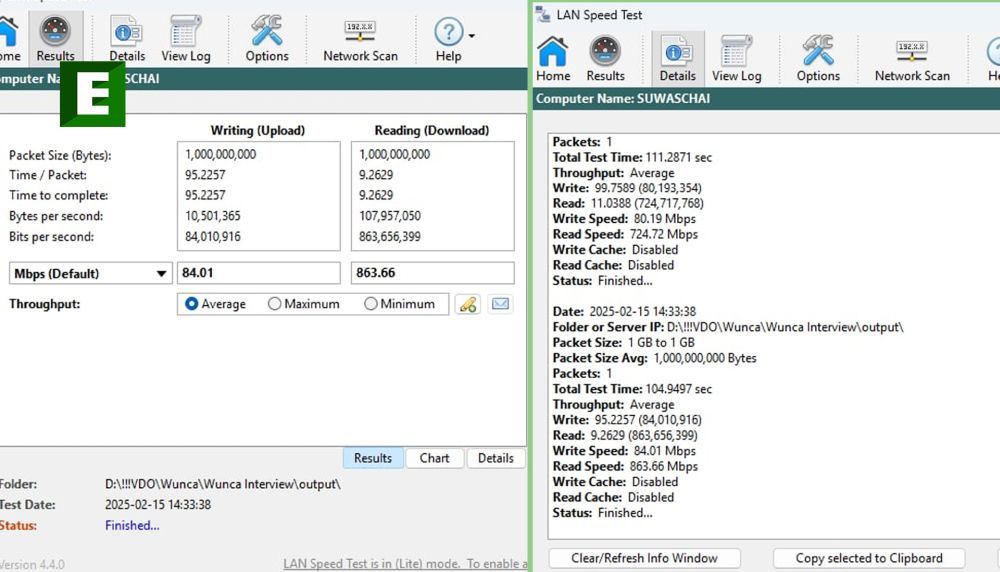The image size is (1000, 572).
Task: Click the email envelope icon beside Throughput
Action: point(501,304)
